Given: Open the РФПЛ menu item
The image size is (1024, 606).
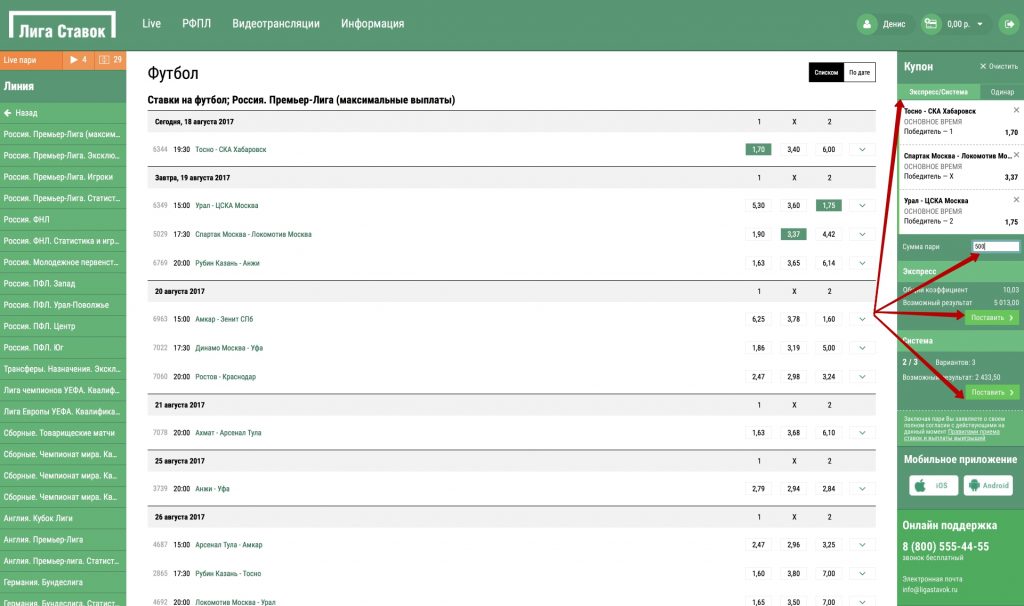Looking at the screenshot, I should click(196, 24).
